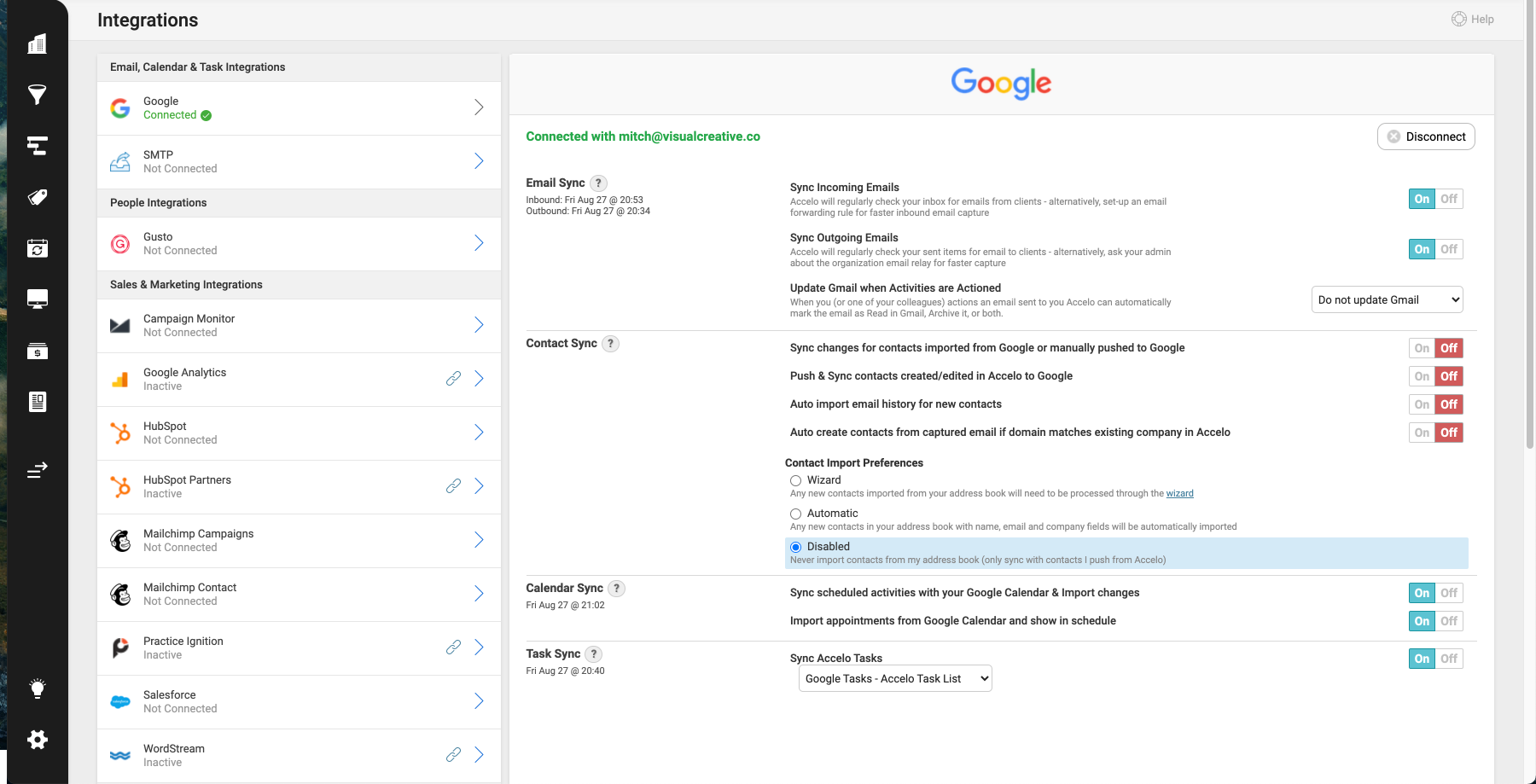Image resolution: width=1536 pixels, height=784 pixels.
Task: Open the sales funnel icon in sidebar
Action: click(37, 95)
